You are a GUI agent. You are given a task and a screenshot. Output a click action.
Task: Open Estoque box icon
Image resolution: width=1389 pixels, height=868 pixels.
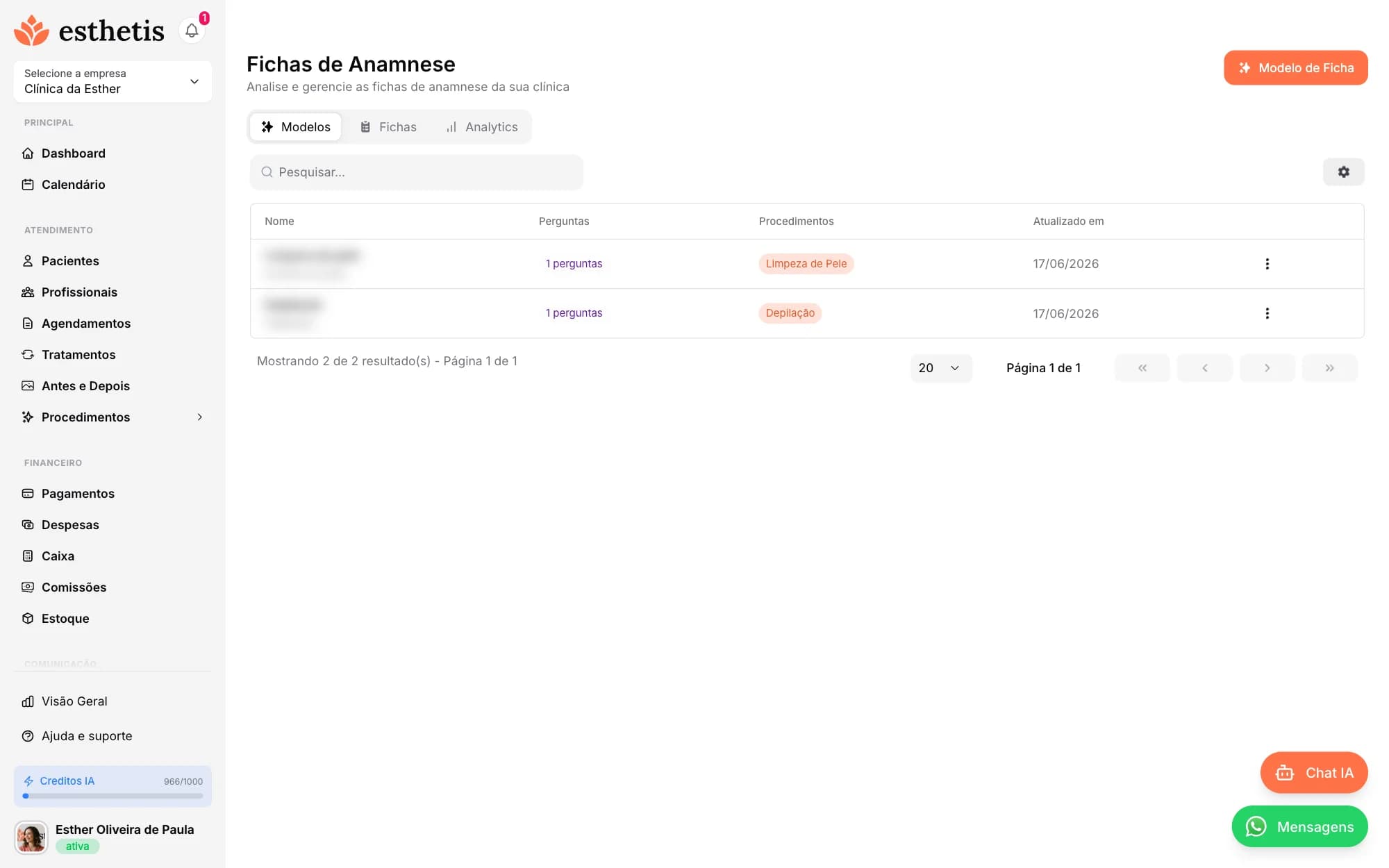coord(28,619)
